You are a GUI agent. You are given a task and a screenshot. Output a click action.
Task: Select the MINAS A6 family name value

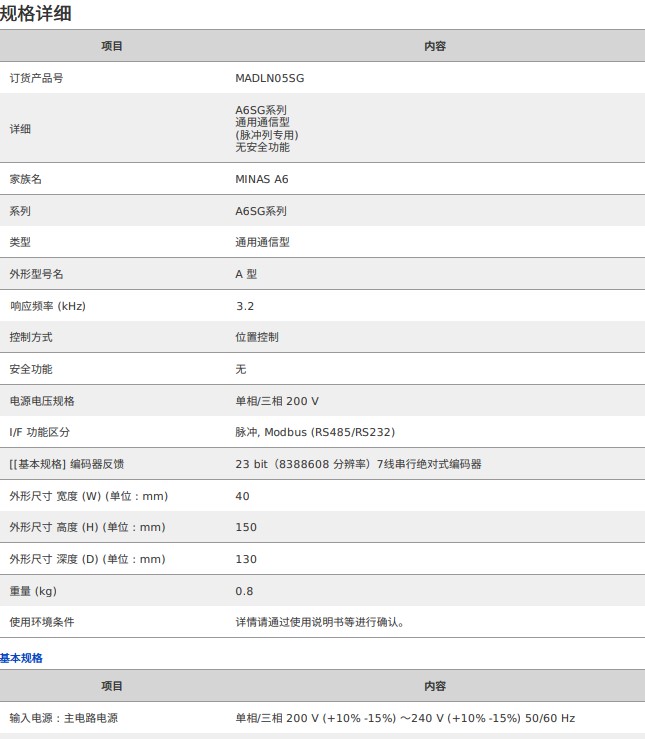pos(261,179)
